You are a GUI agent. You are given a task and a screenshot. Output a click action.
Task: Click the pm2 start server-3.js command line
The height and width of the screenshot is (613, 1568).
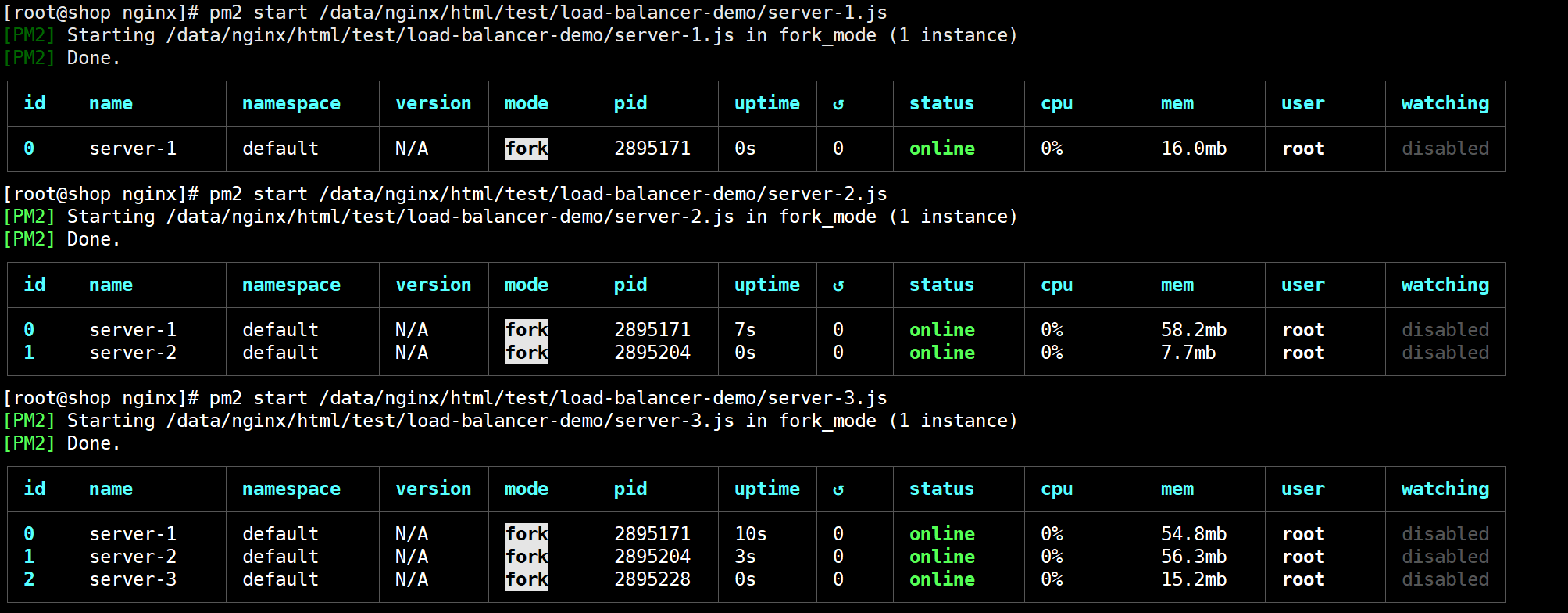[445, 398]
